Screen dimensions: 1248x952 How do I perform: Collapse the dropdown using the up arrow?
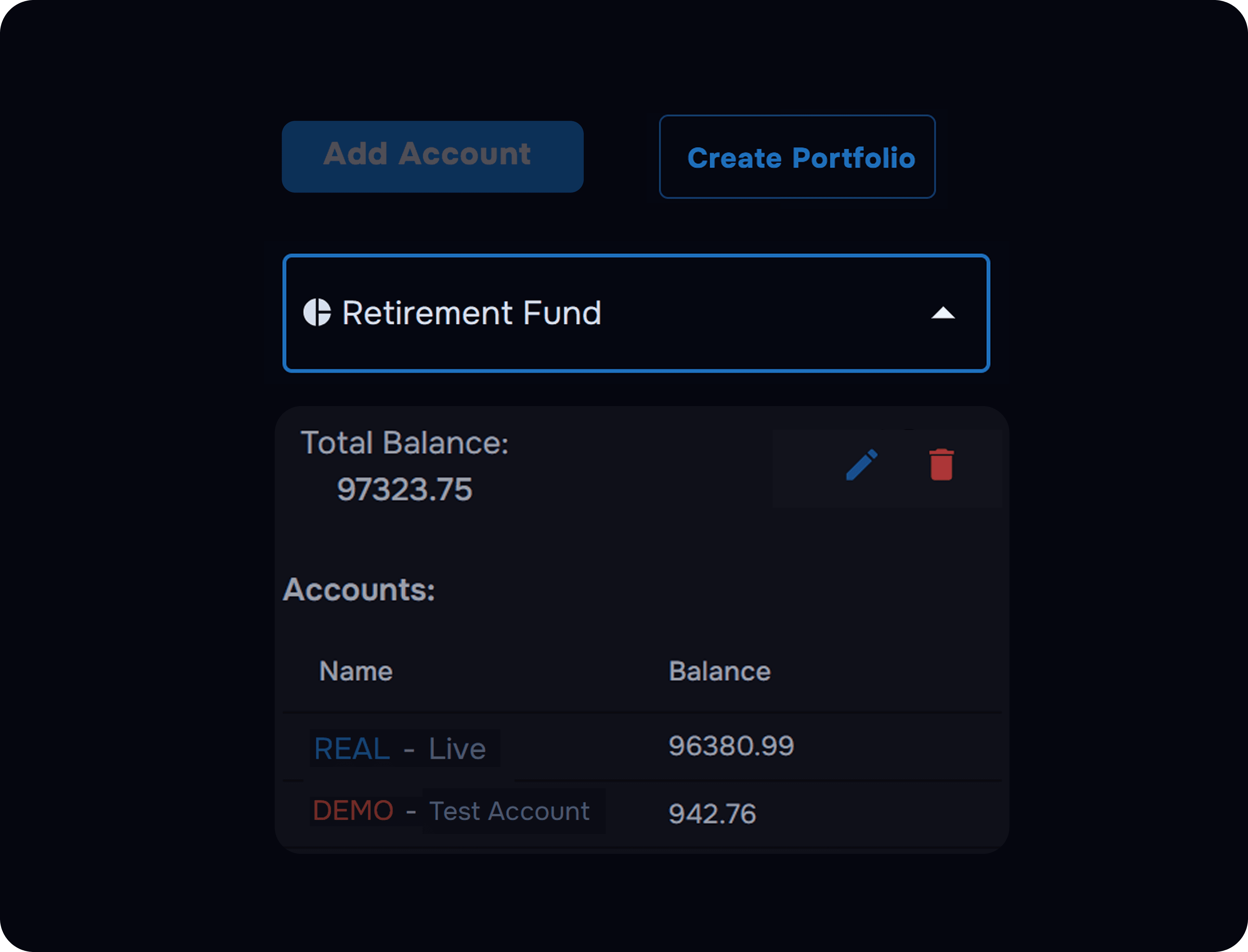943,313
